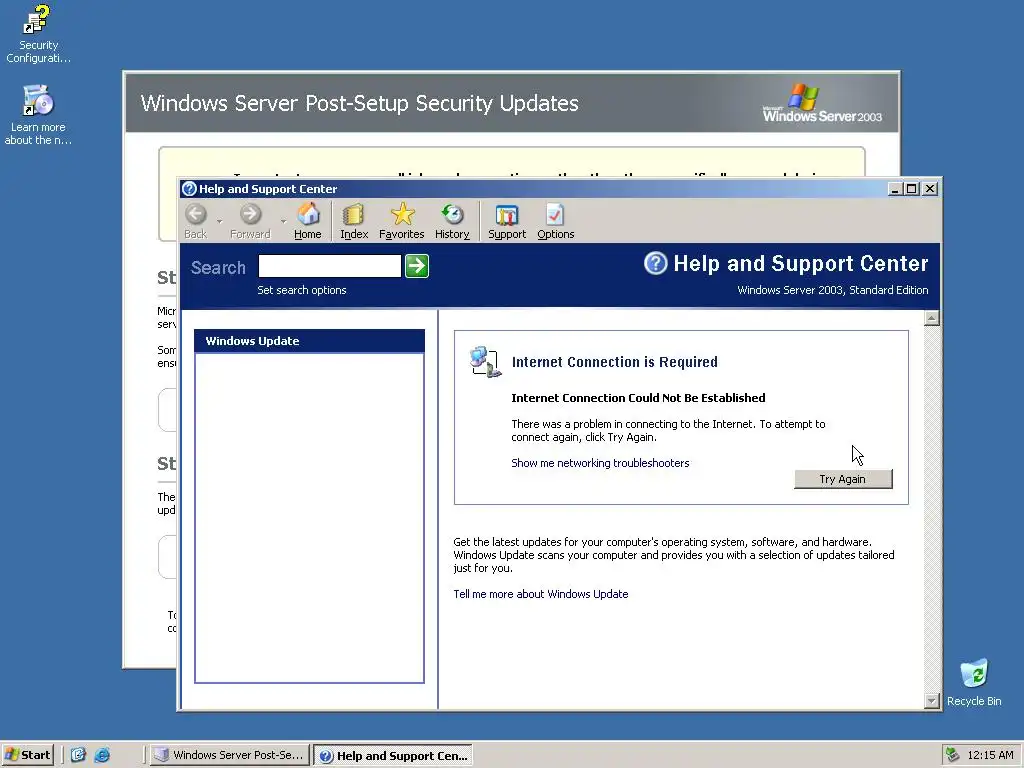Open the Forward button history dropdown arrow

(x=283, y=221)
